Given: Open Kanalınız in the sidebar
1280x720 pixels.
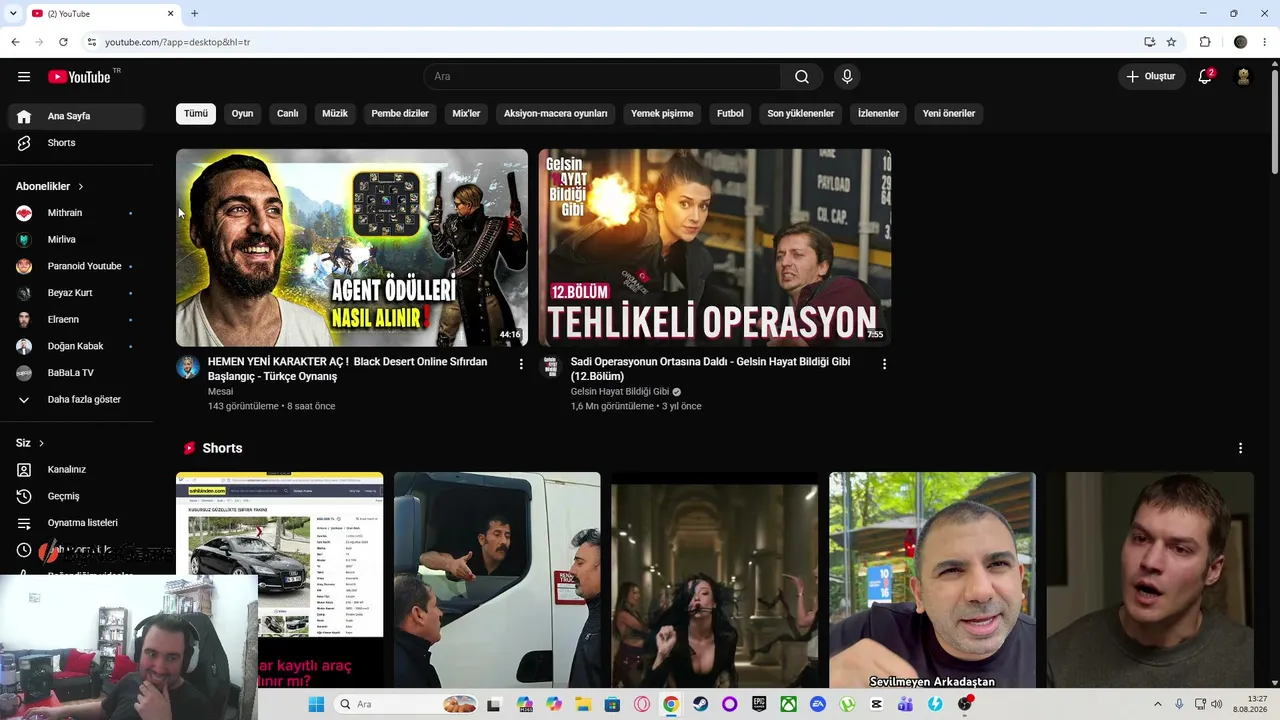Looking at the screenshot, I should tap(76, 470).
